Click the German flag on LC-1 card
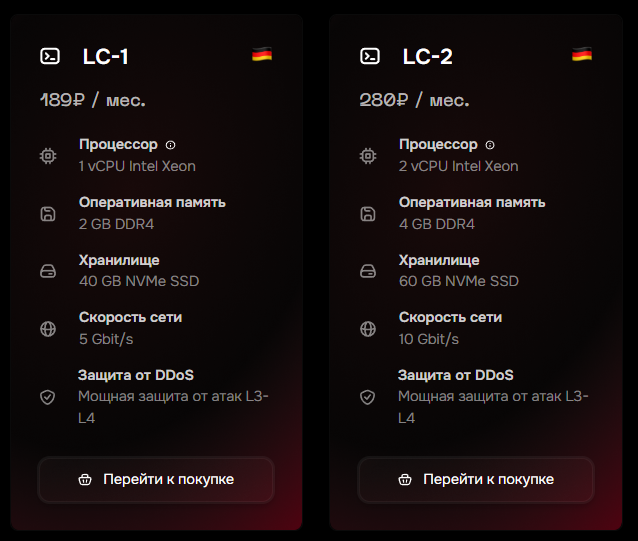Image resolution: width=638 pixels, height=541 pixels. click(x=262, y=54)
